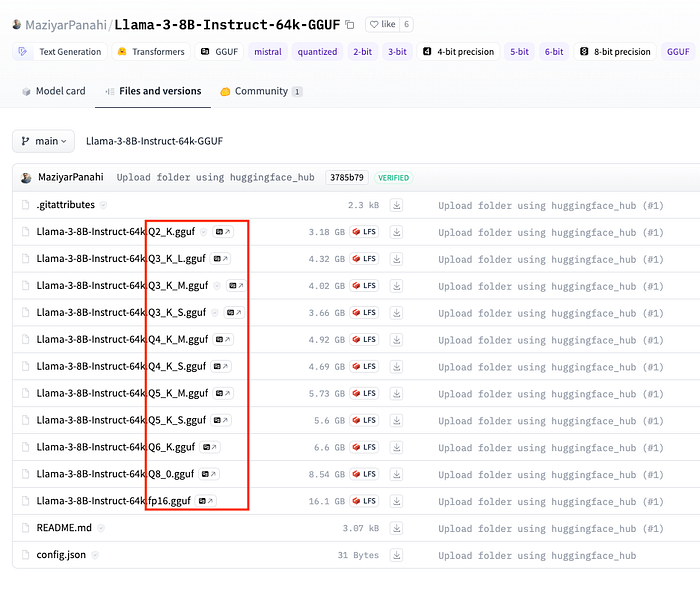Click the 3-bit tag
Screen dimensions: 700x595
tap(397, 52)
